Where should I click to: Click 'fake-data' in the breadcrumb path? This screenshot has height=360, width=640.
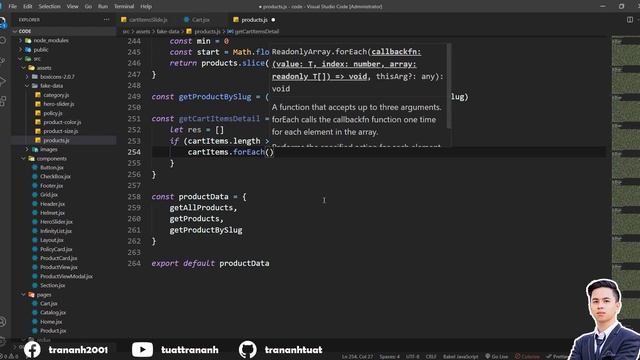coord(168,31)
